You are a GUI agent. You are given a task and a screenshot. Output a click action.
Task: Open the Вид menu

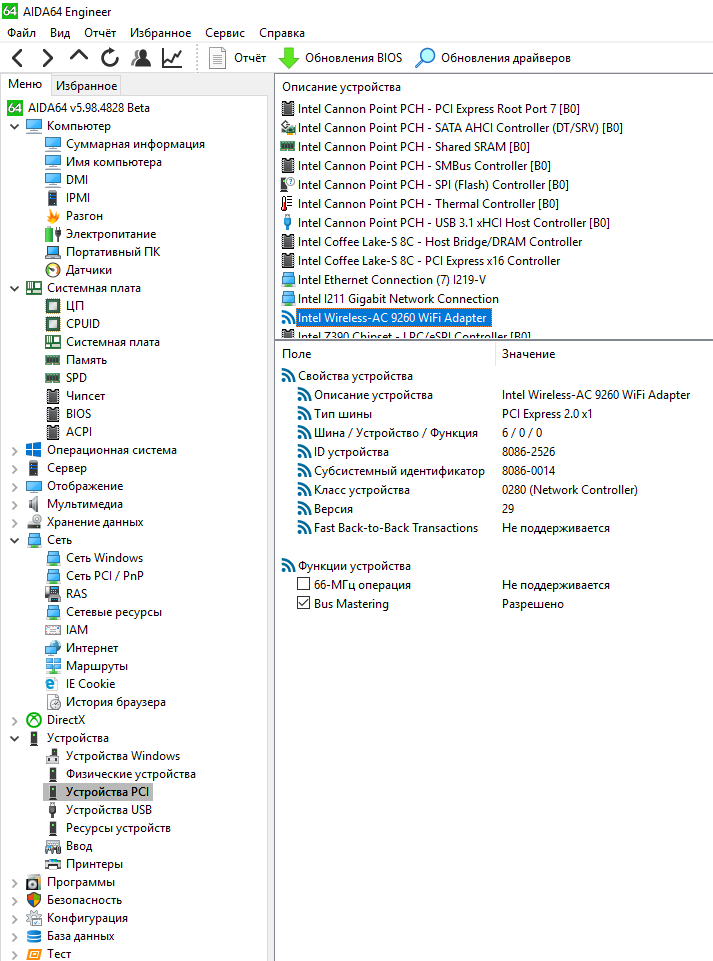coord(60,32)
